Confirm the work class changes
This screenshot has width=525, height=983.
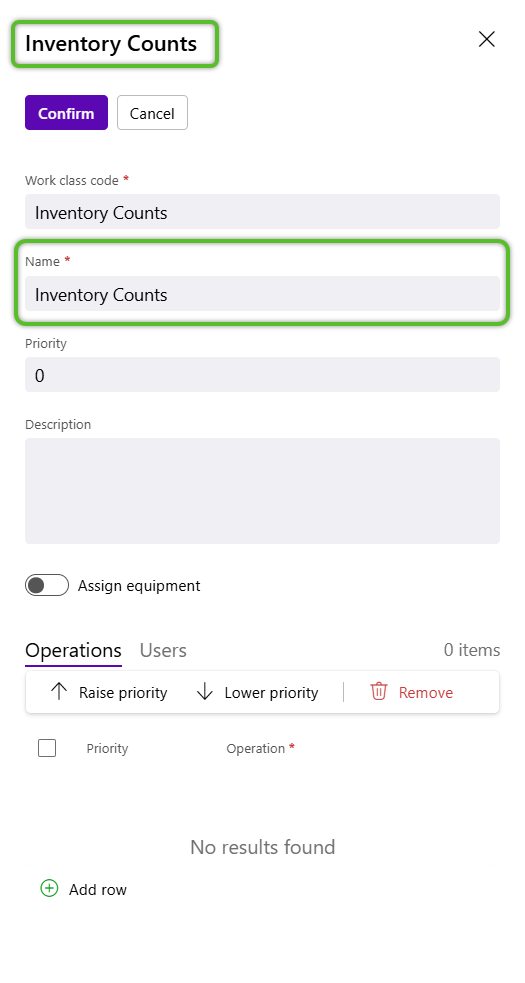[66, 113]
